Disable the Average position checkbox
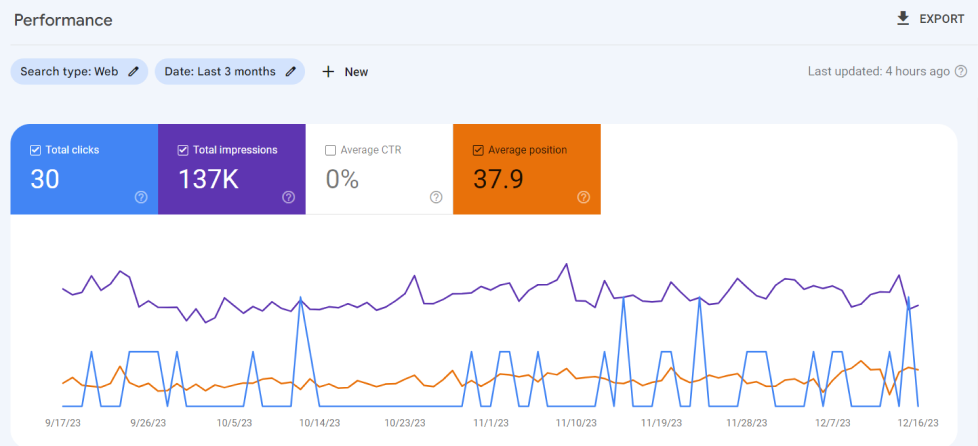The height and width of the screenshot is (446, 978). coord(478,151)
